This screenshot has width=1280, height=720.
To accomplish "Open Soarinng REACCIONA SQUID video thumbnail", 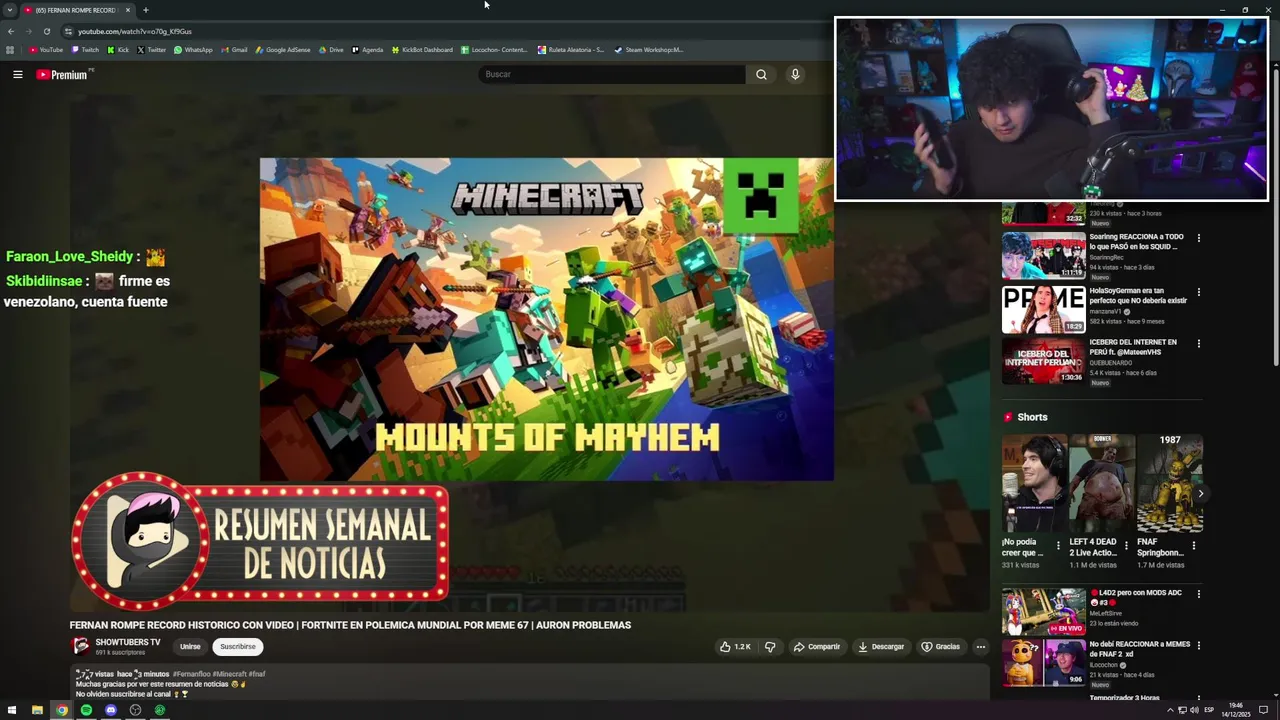I will [1043, 256].
